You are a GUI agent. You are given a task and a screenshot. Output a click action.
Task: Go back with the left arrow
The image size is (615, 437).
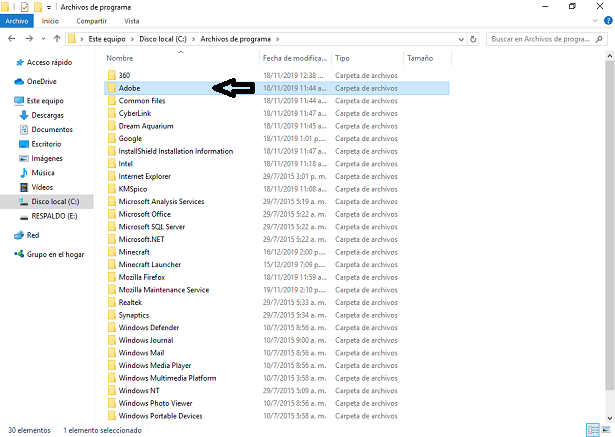(x=11, y=38)
